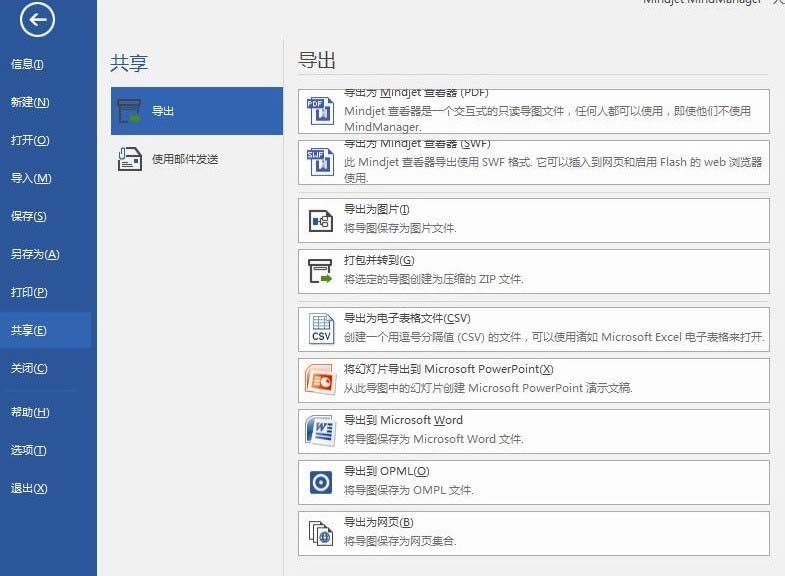Click the OPML circle icon
The width and height of the screenshot is (785, 576).
click(x=320, y=482)
